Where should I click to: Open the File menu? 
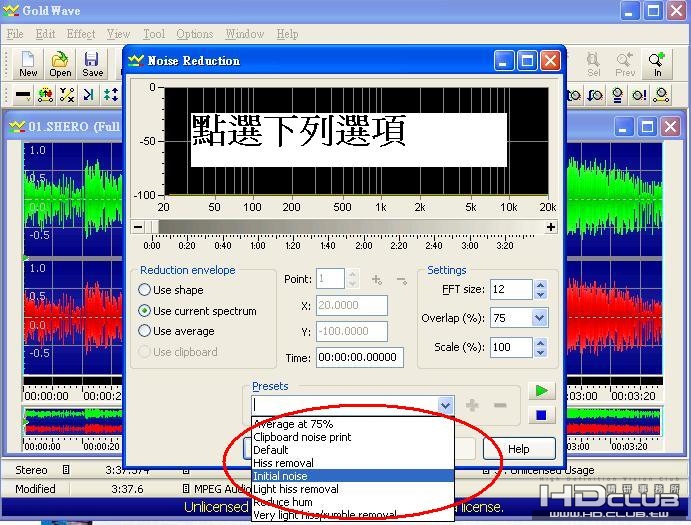15,34
